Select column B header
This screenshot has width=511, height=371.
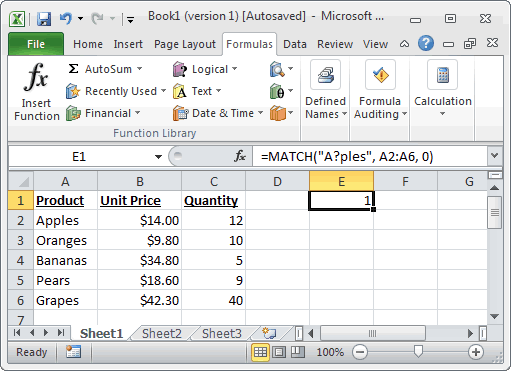point(140,181)
